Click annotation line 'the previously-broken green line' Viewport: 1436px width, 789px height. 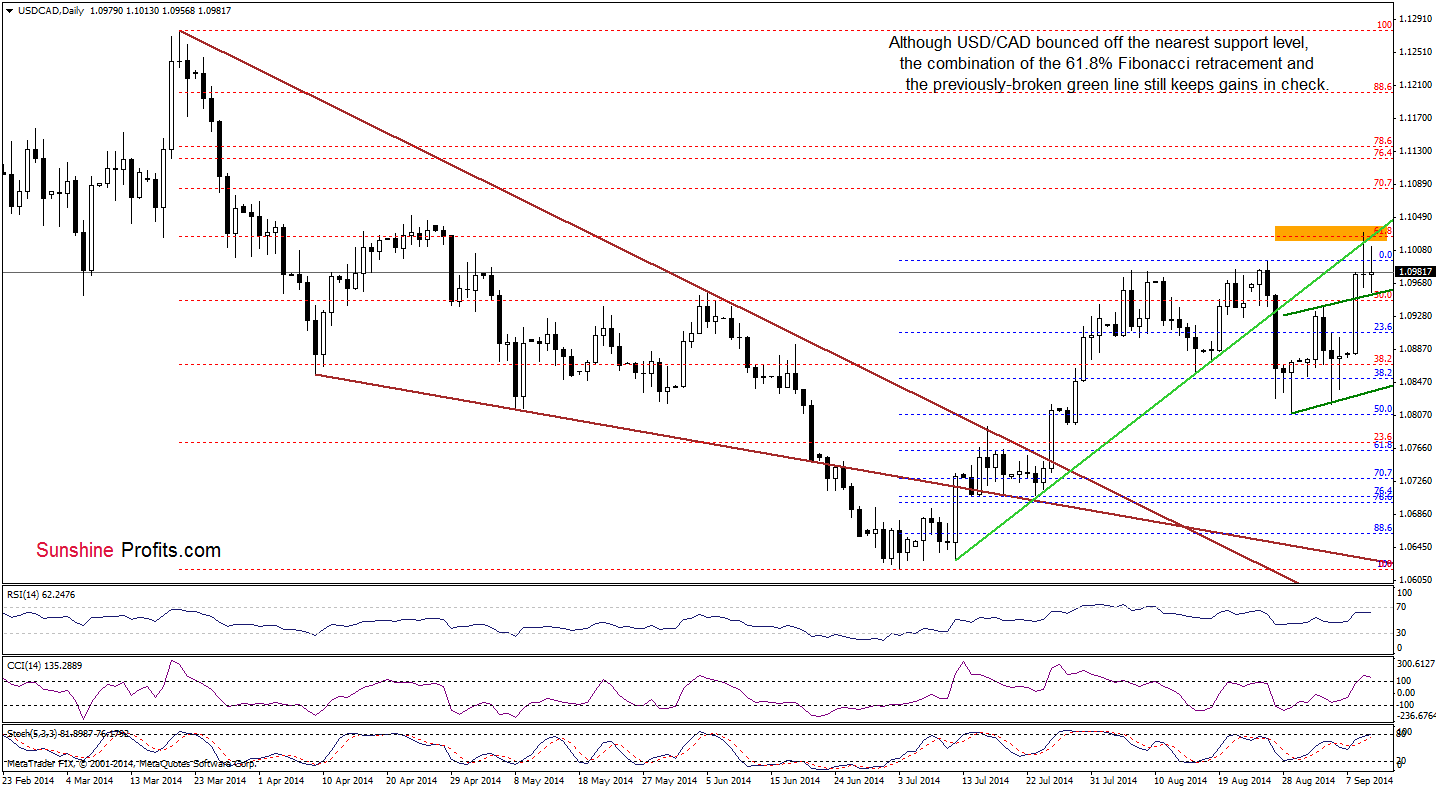click(x=1117, y=85)
